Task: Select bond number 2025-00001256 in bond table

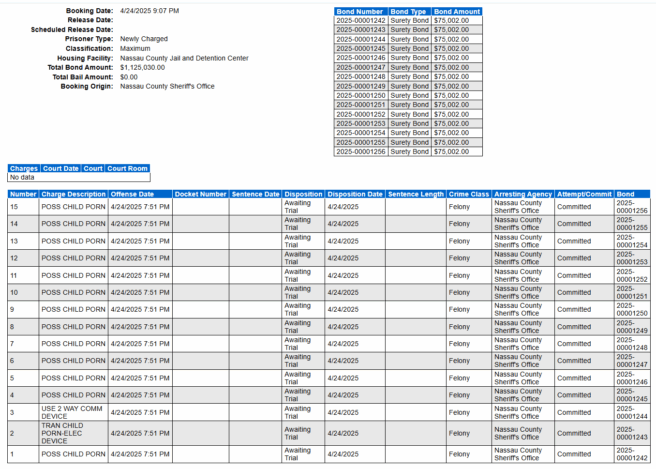Action: point(361,151)
